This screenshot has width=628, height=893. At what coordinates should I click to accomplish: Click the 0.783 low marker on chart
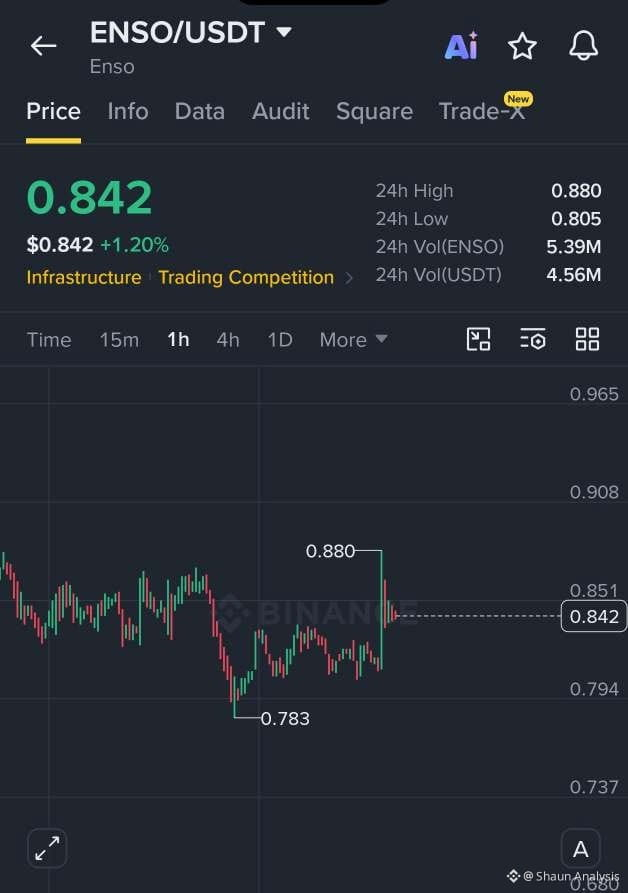[x=285, y=719]
